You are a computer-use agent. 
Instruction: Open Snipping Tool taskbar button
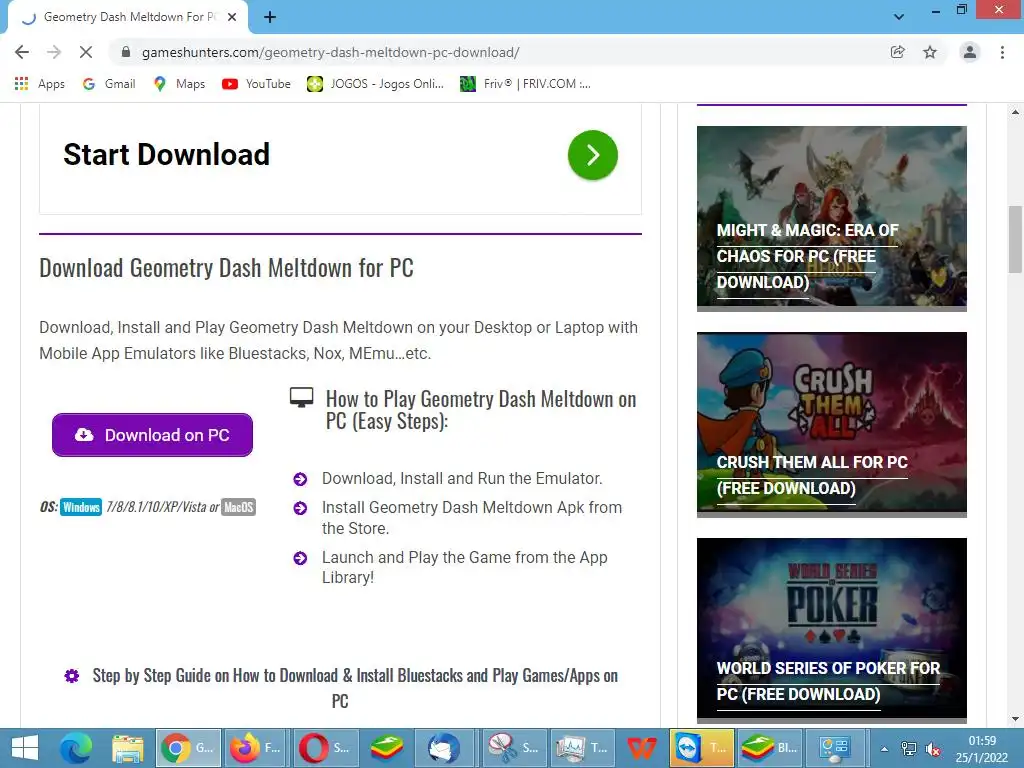pyautogui.click(x=514, y=748)
